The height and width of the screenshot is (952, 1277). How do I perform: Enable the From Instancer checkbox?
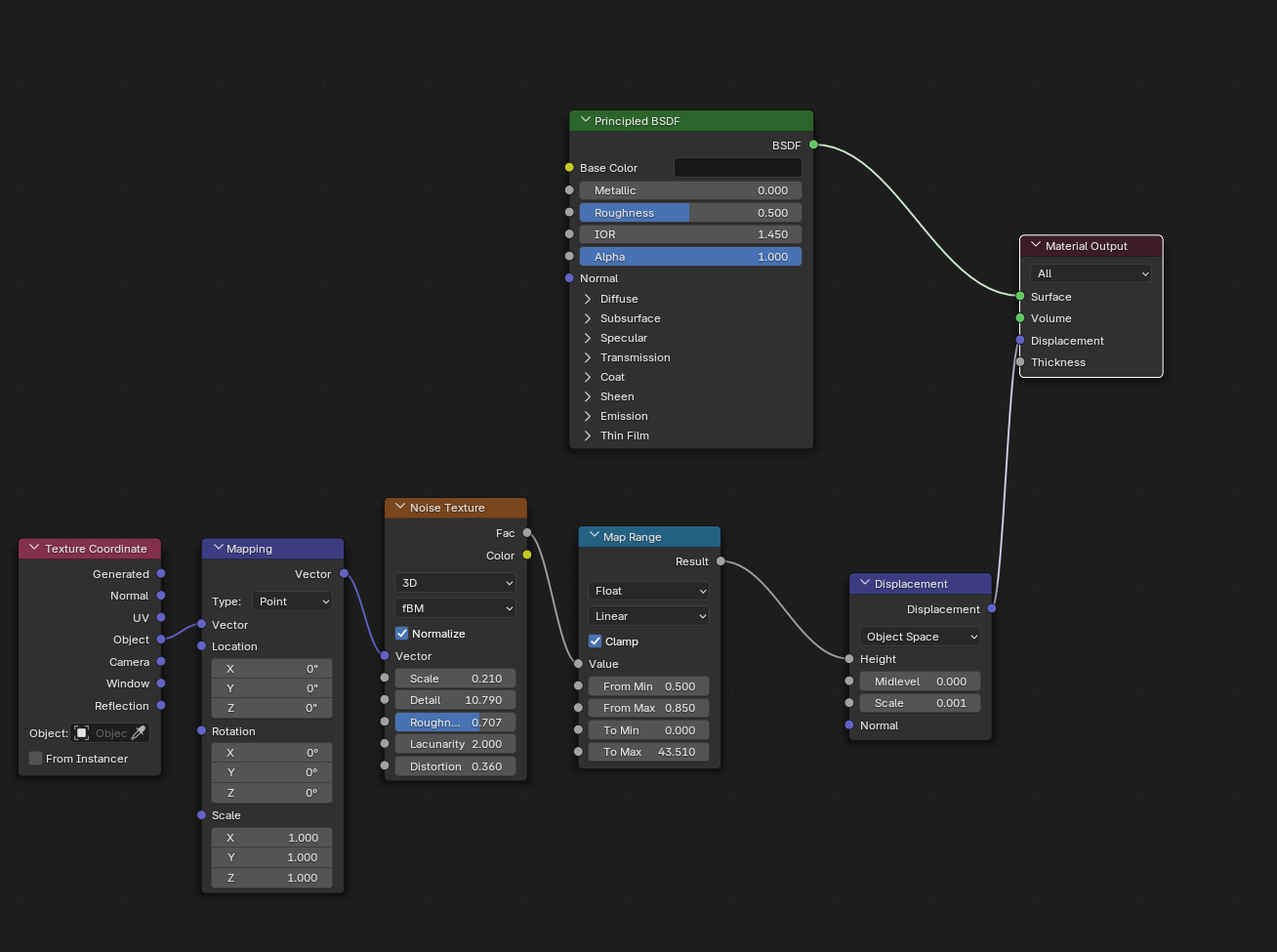[x=36, y=759]
